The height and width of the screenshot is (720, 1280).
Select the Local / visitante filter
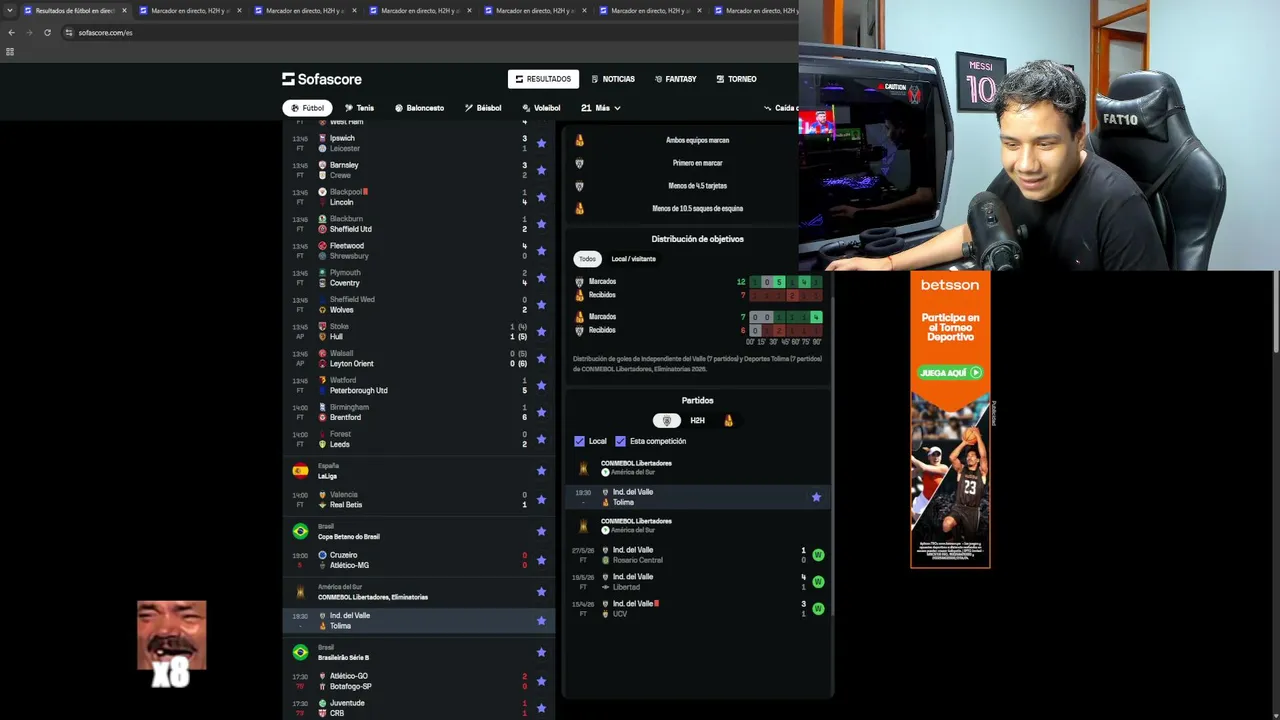(634, 259)
